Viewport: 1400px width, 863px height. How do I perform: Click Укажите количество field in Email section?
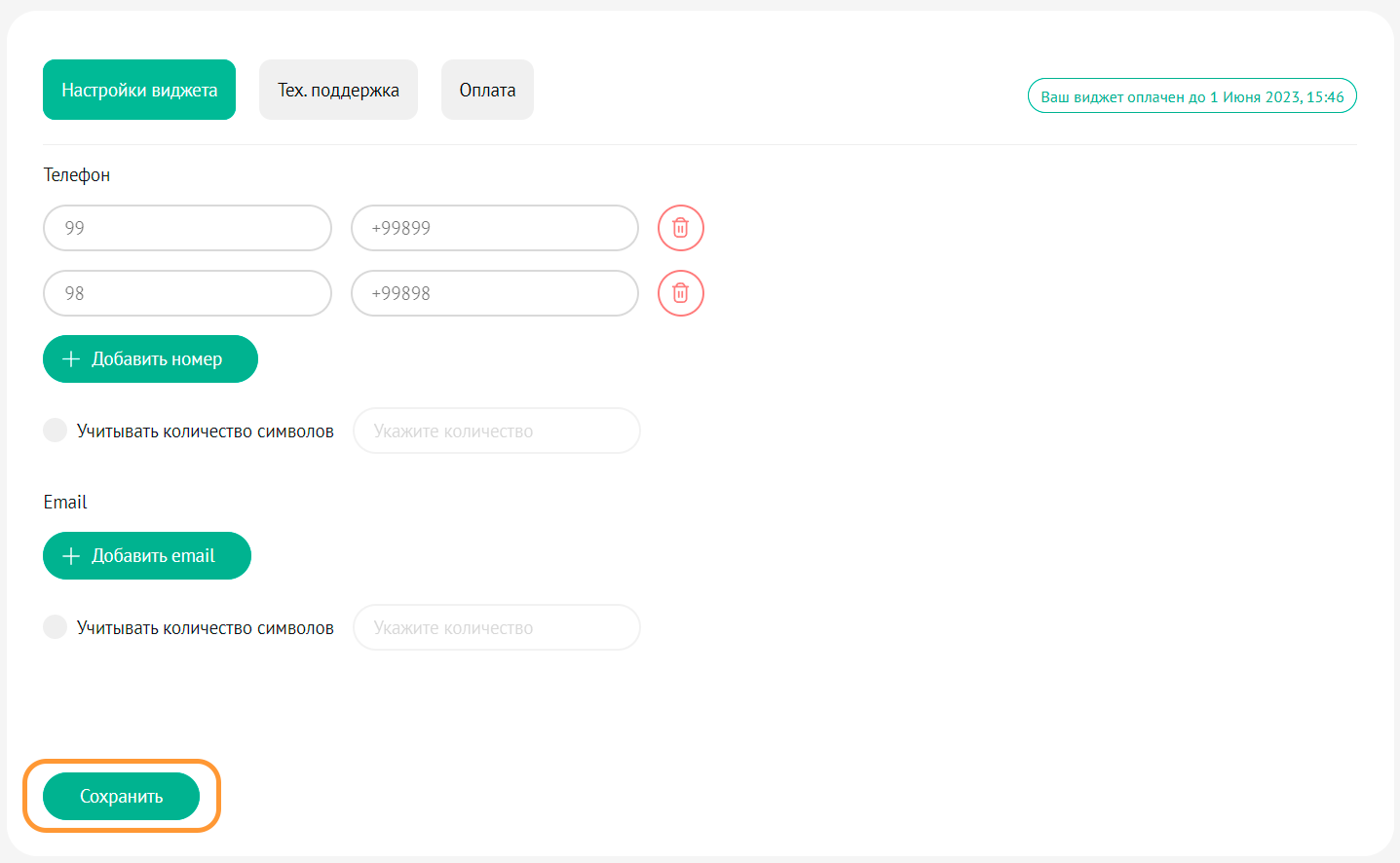click(x=496, y=627)
